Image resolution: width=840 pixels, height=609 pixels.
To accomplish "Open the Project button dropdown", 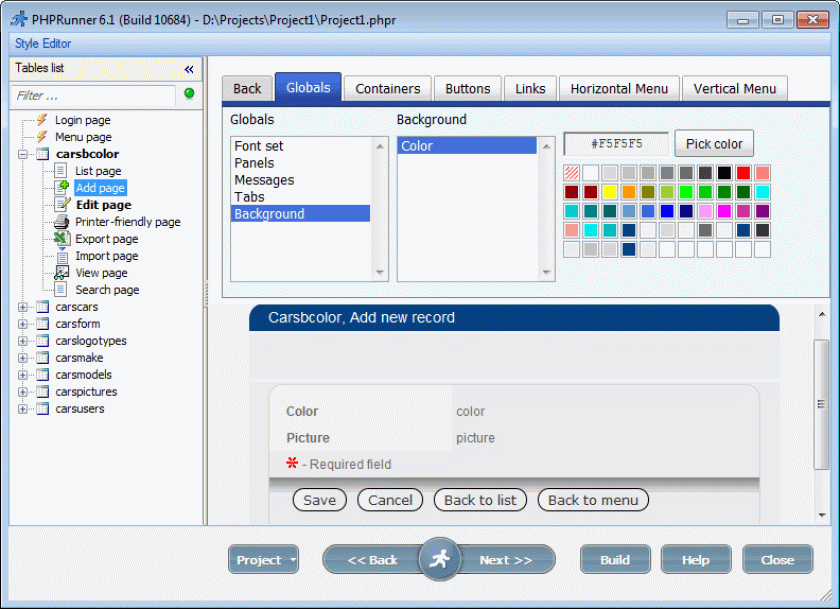I will [292, 560].
